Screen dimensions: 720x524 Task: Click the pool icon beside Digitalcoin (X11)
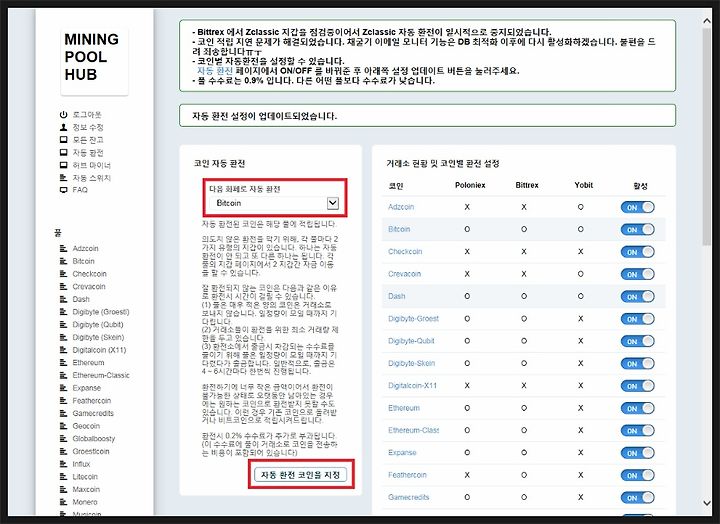(63, 350)
